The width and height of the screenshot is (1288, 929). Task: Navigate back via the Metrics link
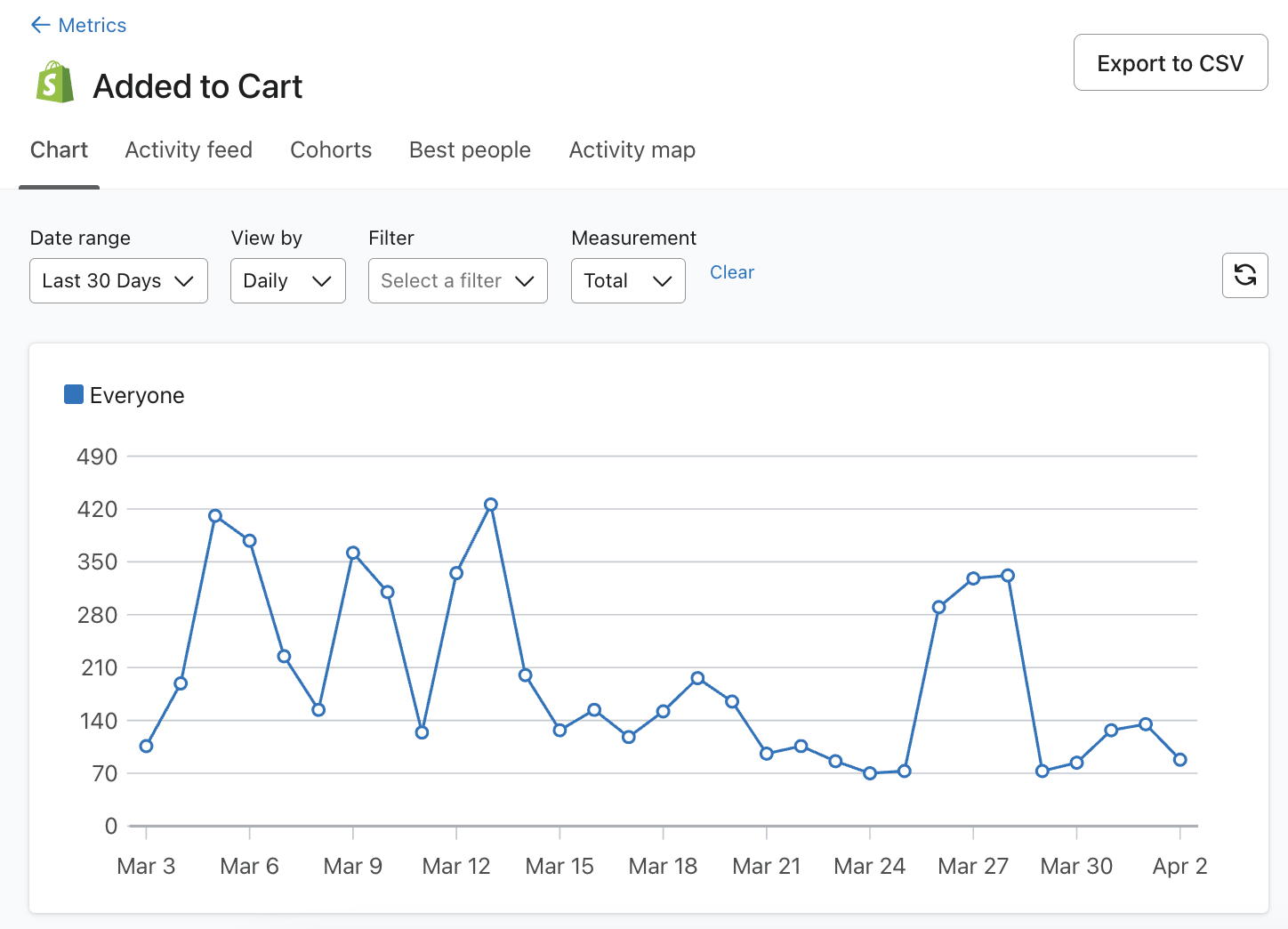click(90, 24)
